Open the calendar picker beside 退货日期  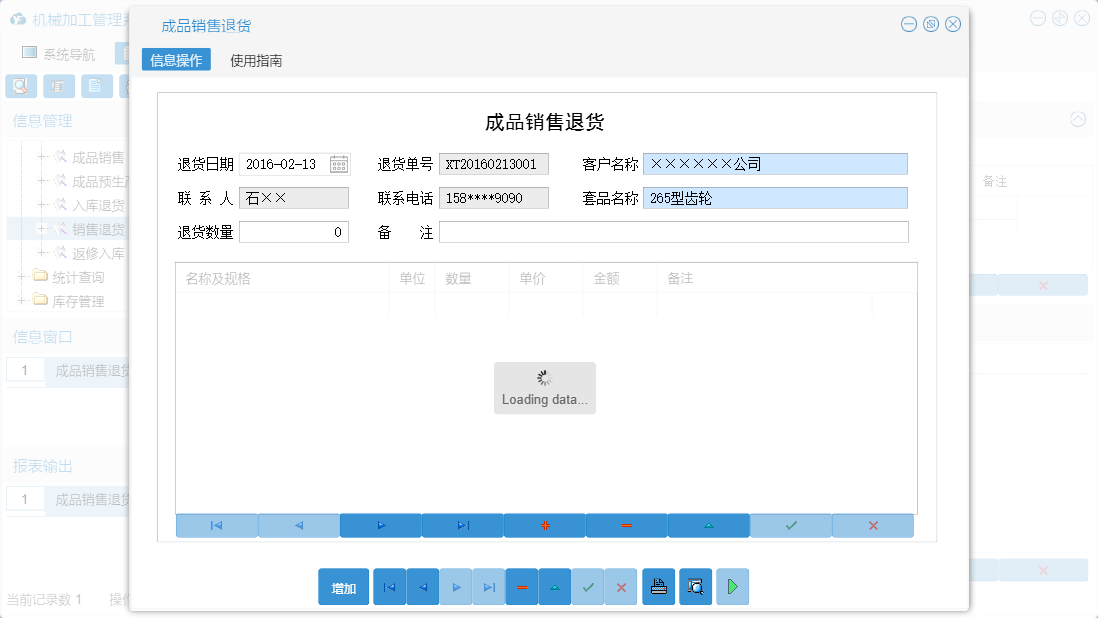point(340,163)
